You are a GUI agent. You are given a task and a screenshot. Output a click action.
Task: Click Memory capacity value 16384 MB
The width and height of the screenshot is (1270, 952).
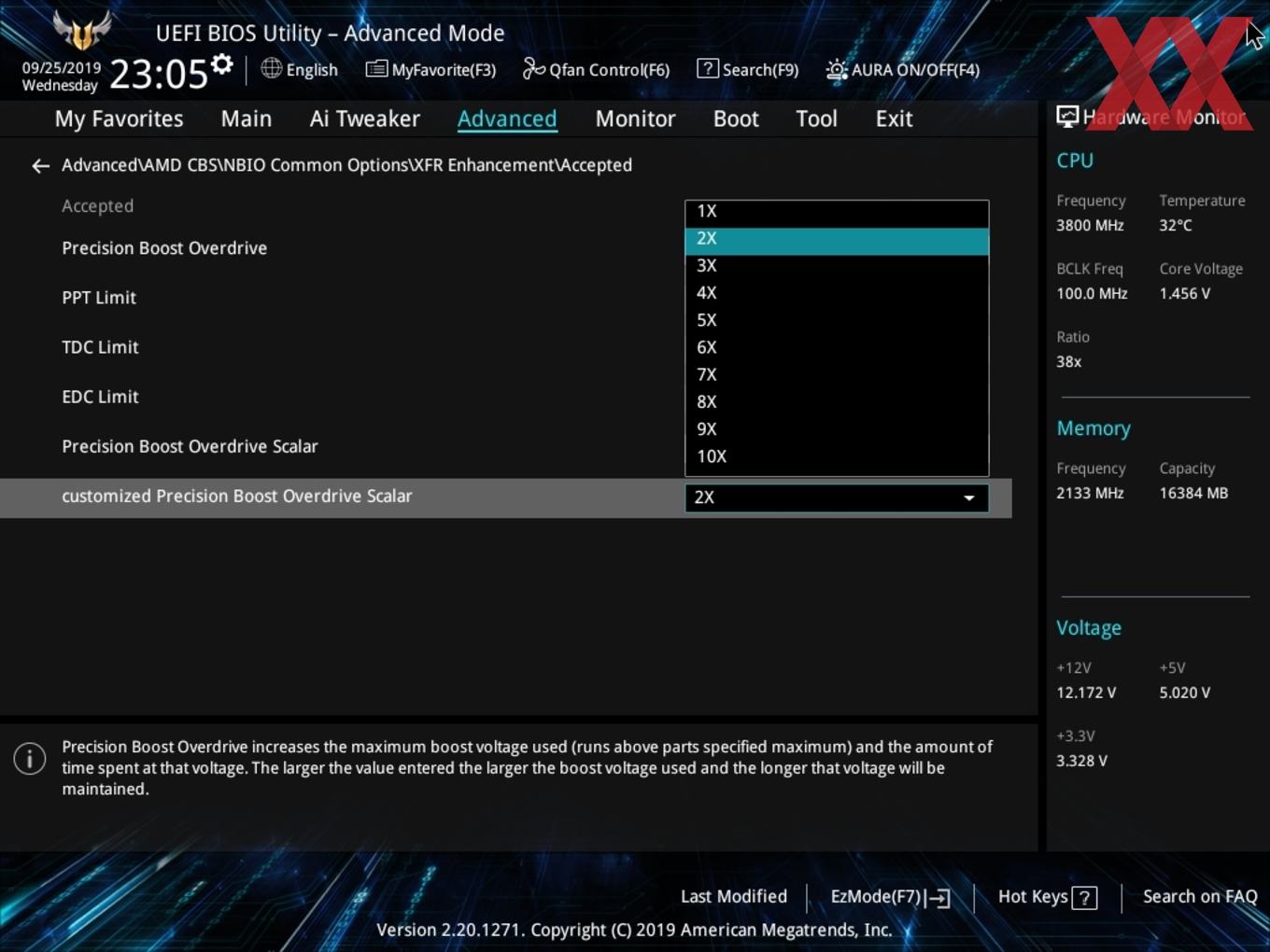1193,494
